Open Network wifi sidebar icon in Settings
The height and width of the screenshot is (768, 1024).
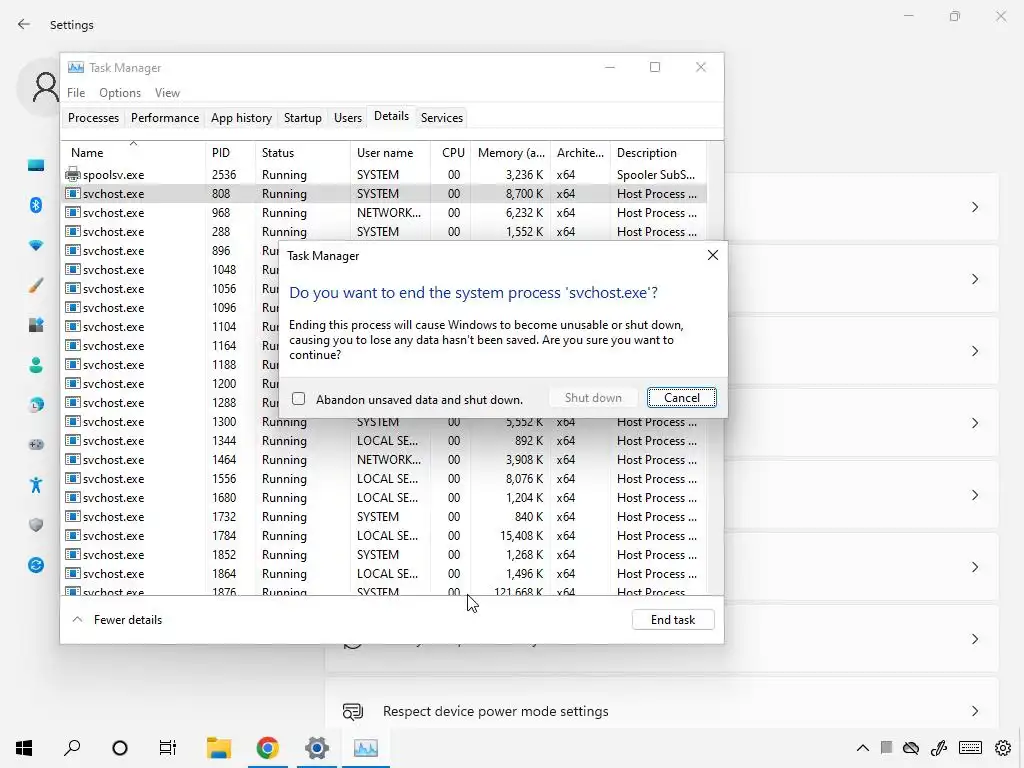pyautogui.click(x=36, y=245)
